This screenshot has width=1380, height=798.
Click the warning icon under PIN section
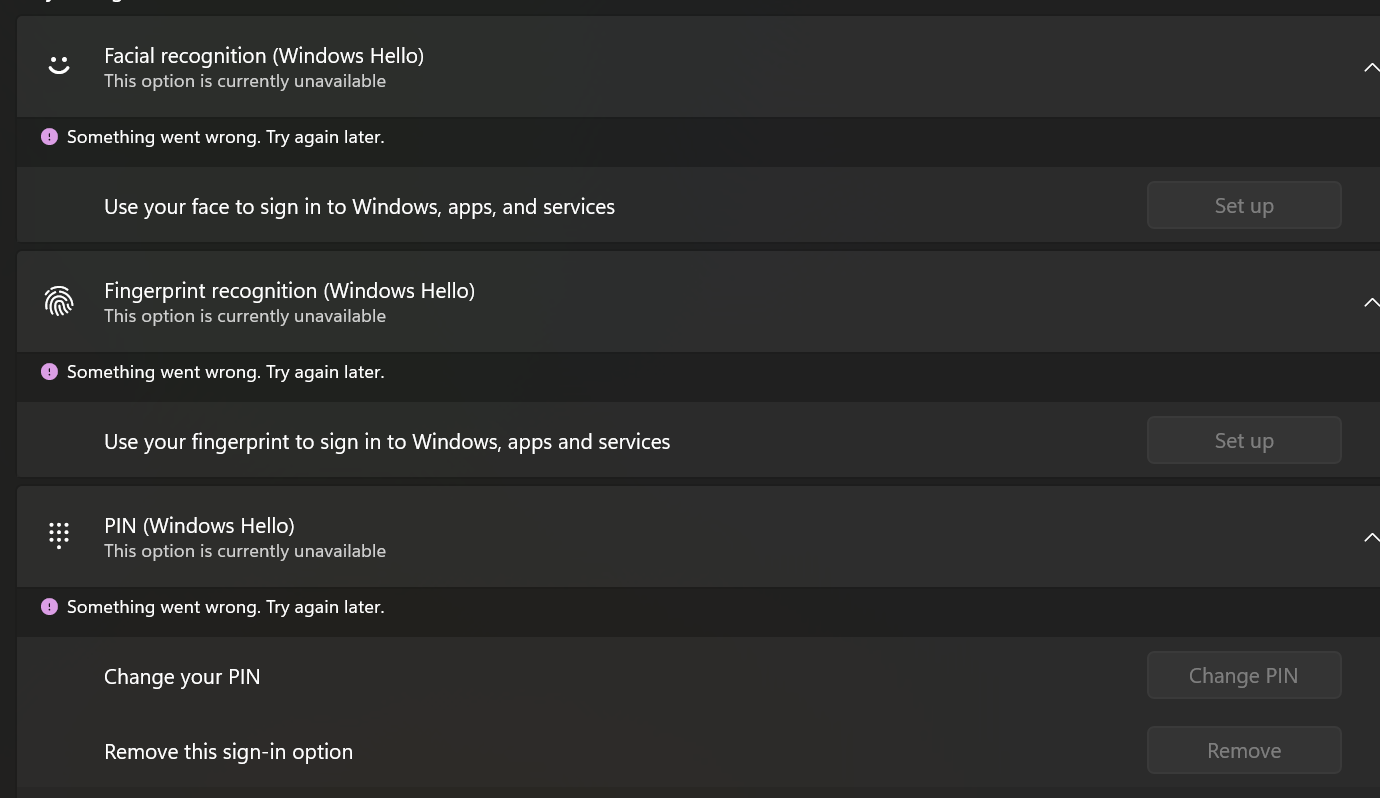pyautogui.click(x=49, y=607)
